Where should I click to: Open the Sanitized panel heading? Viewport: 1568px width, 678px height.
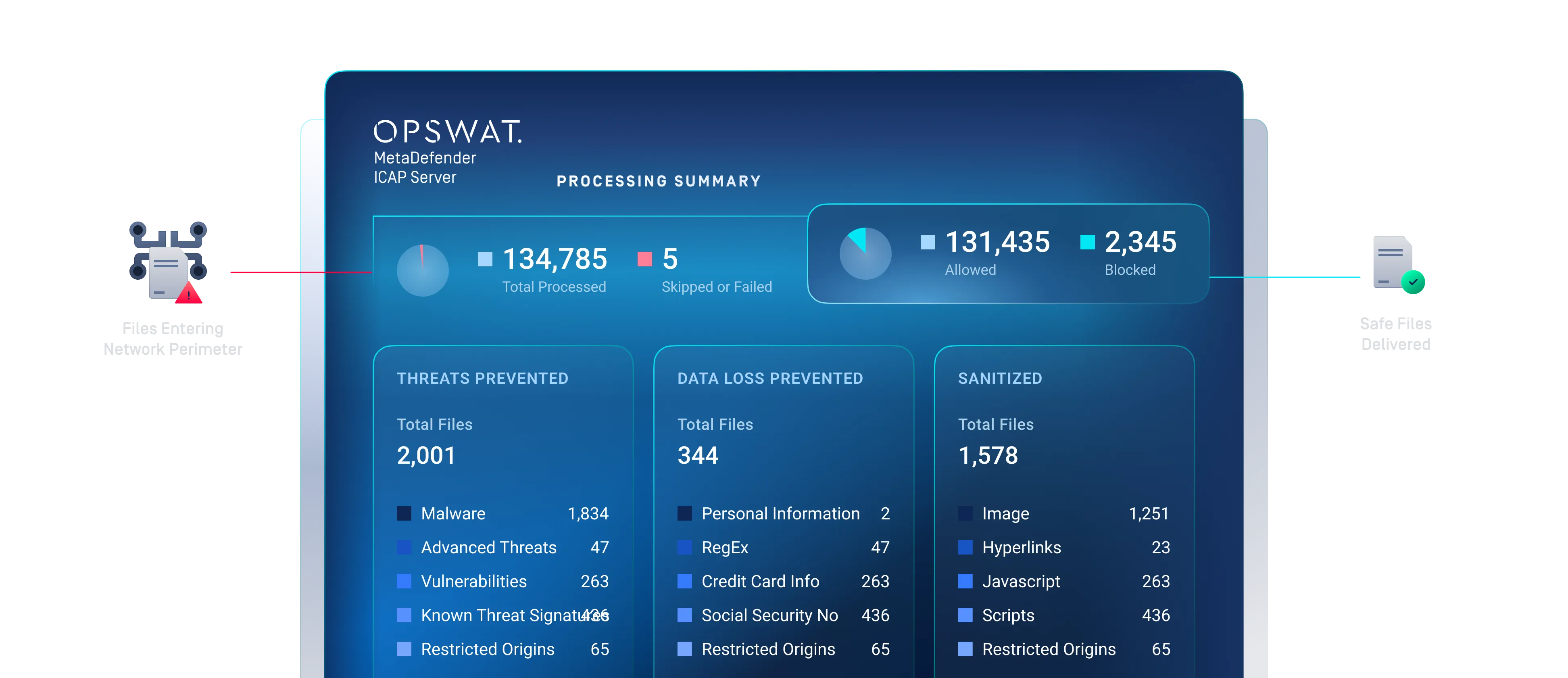(999, 378)
